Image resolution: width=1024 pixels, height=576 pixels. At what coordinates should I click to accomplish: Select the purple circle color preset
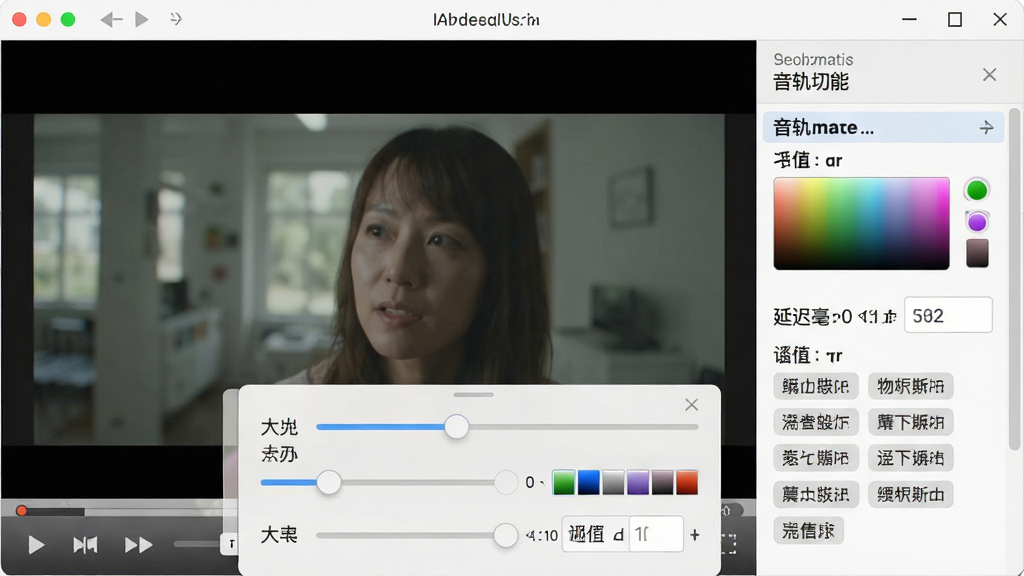pyautogui.click(x=977, y=222)
